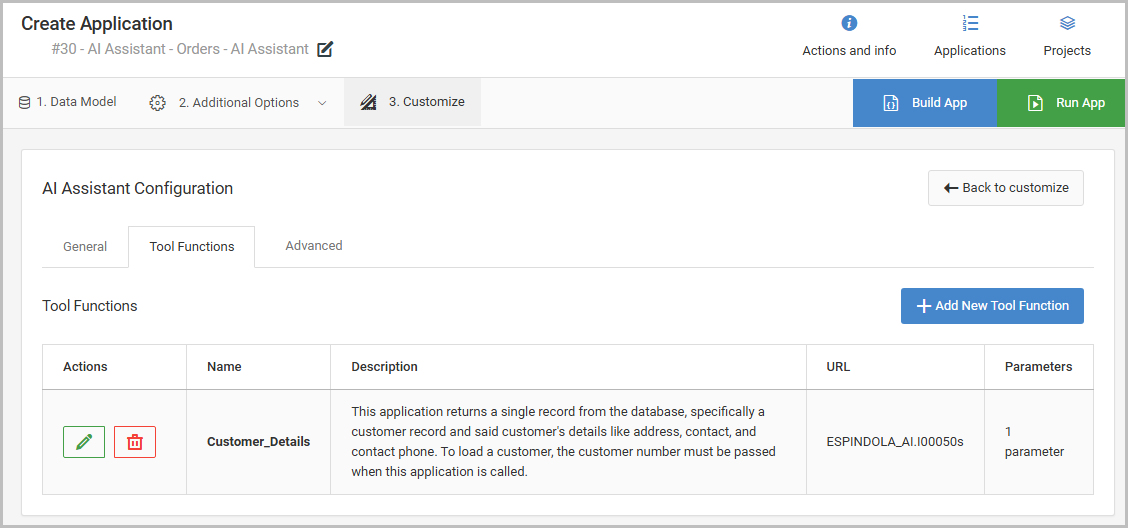
Task: Go to Projects via layers icon
Action: click(1067, 24)
